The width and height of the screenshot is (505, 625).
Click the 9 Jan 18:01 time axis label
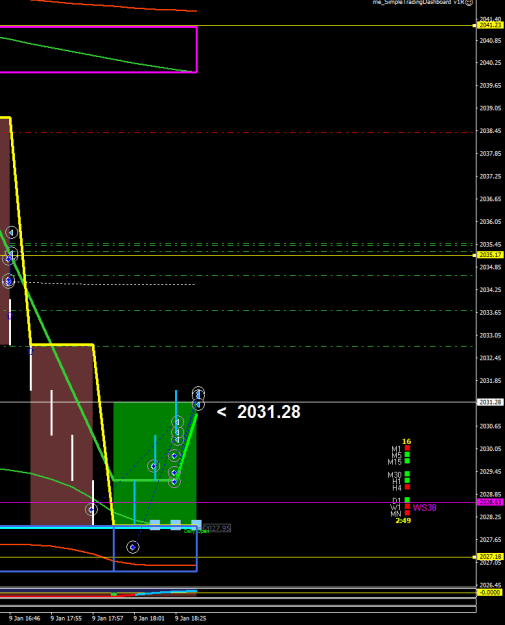(149, 618)
